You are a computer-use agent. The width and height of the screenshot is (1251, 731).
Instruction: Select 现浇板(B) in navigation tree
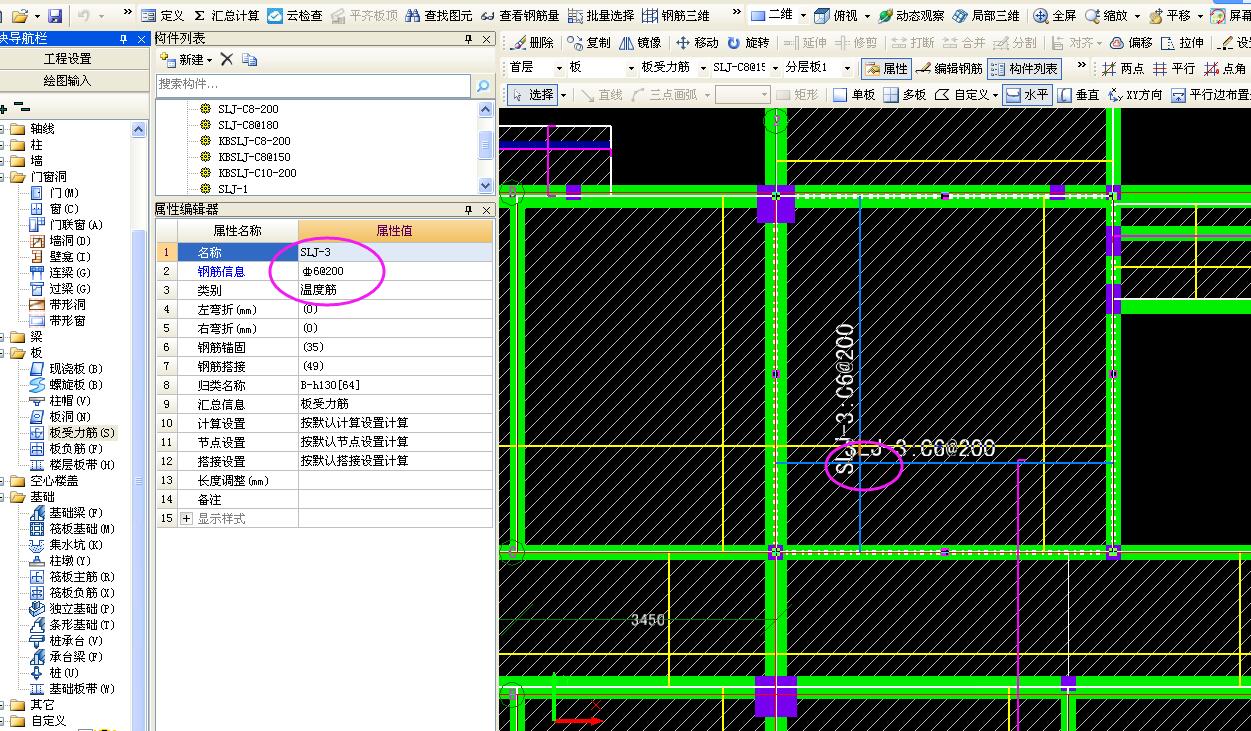76,369
